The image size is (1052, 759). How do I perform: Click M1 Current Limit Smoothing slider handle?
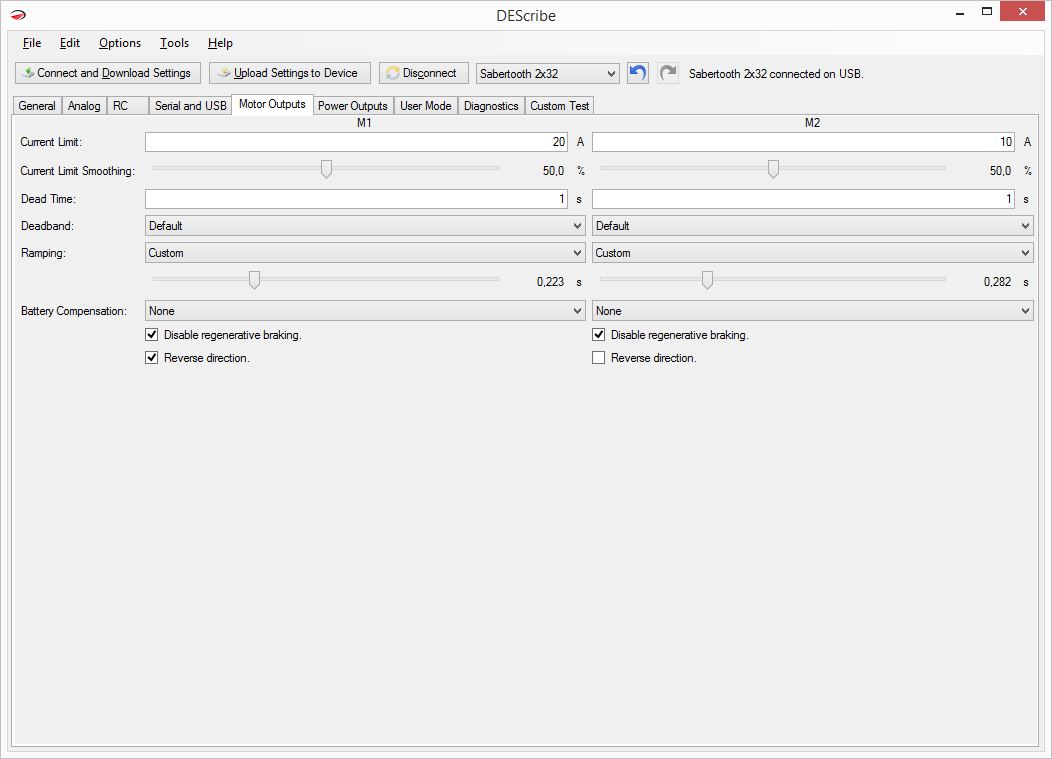[x=326, y=169]
